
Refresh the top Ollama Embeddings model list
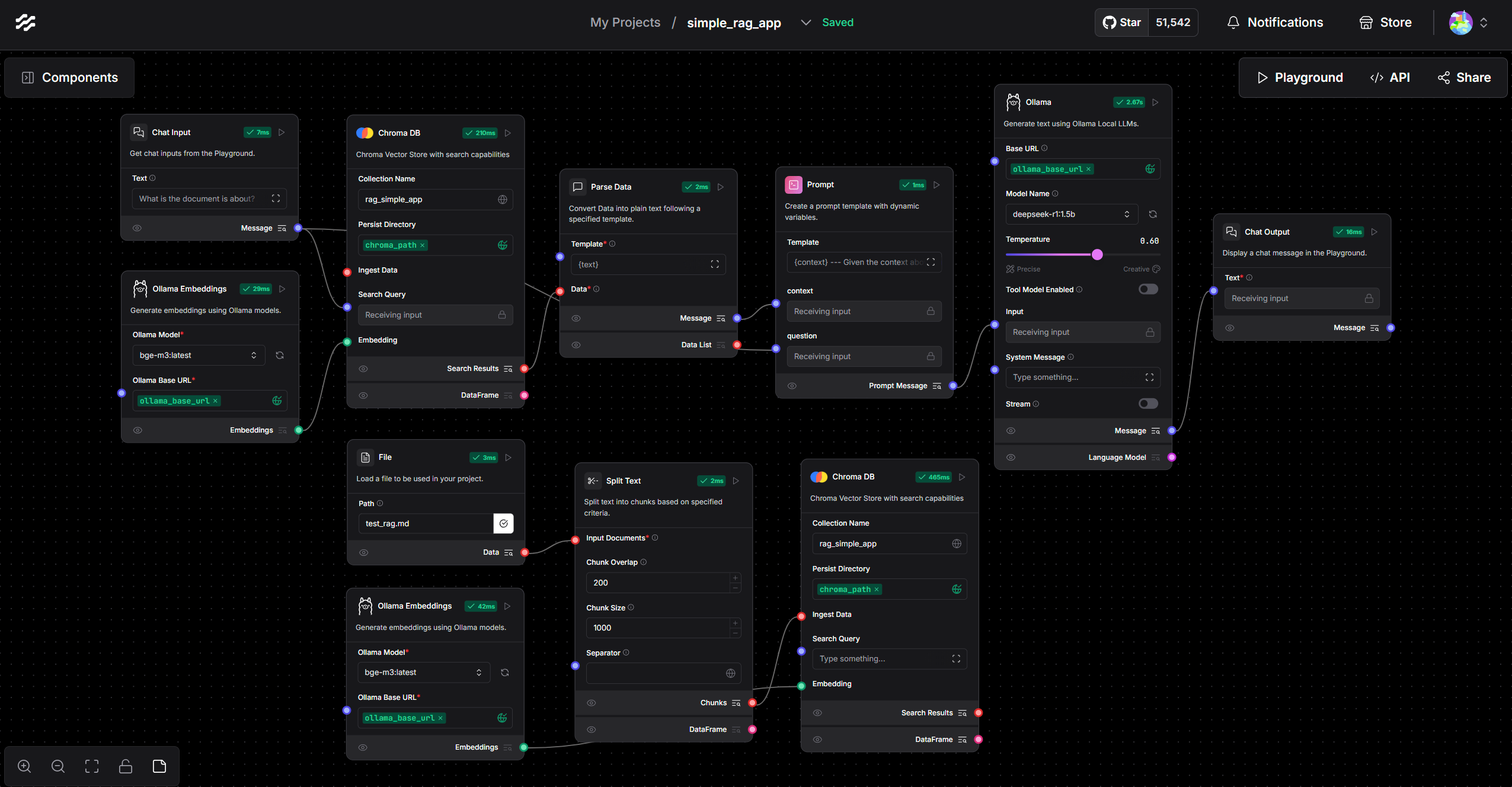(280, 355)
